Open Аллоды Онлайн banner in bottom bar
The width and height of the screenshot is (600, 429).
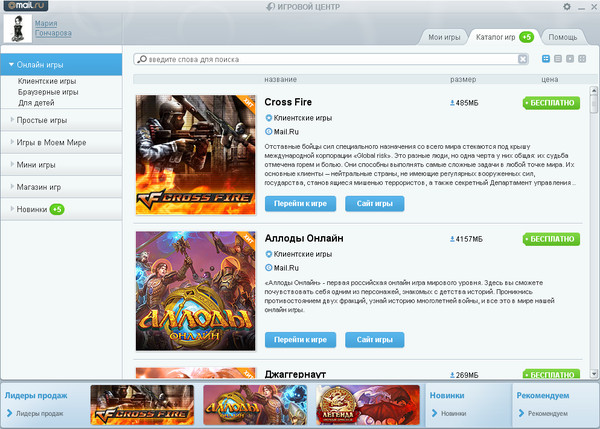(x=255, y=405)
